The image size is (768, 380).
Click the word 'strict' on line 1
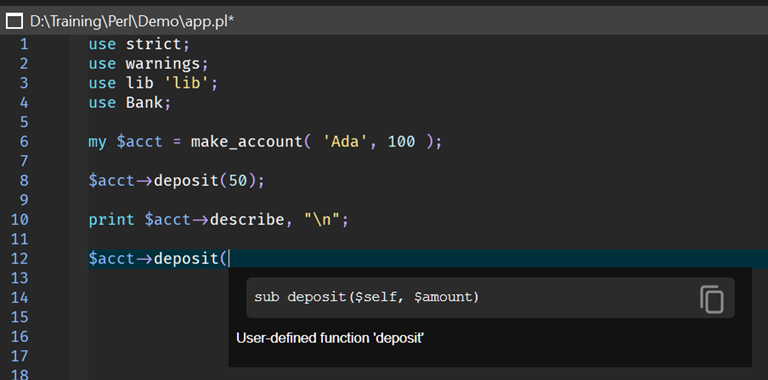pyautogui.click(x=154, y=45)
